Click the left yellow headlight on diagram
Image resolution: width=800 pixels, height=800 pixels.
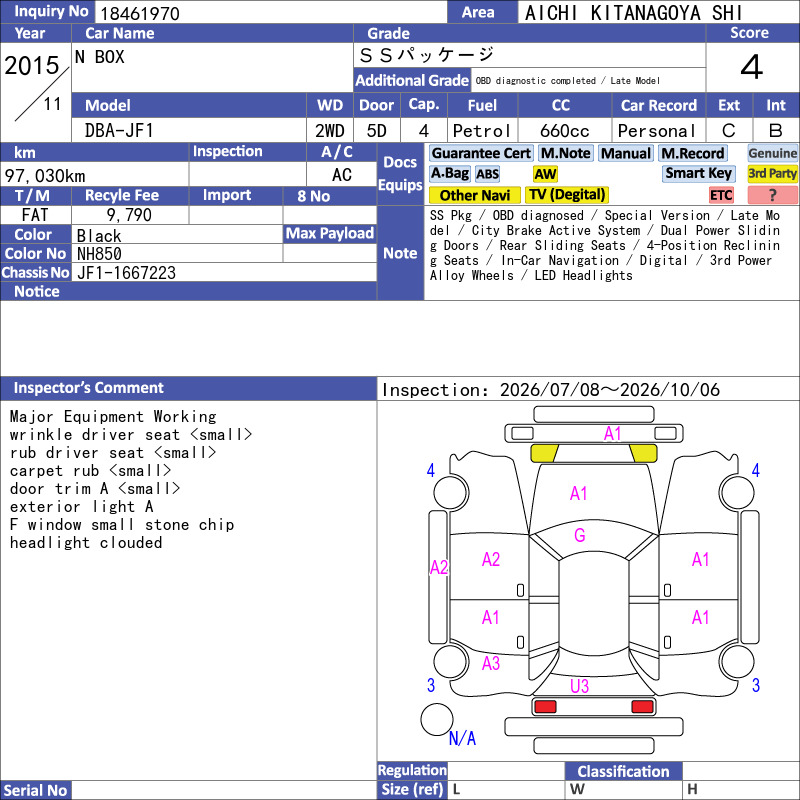pos(544,453)
